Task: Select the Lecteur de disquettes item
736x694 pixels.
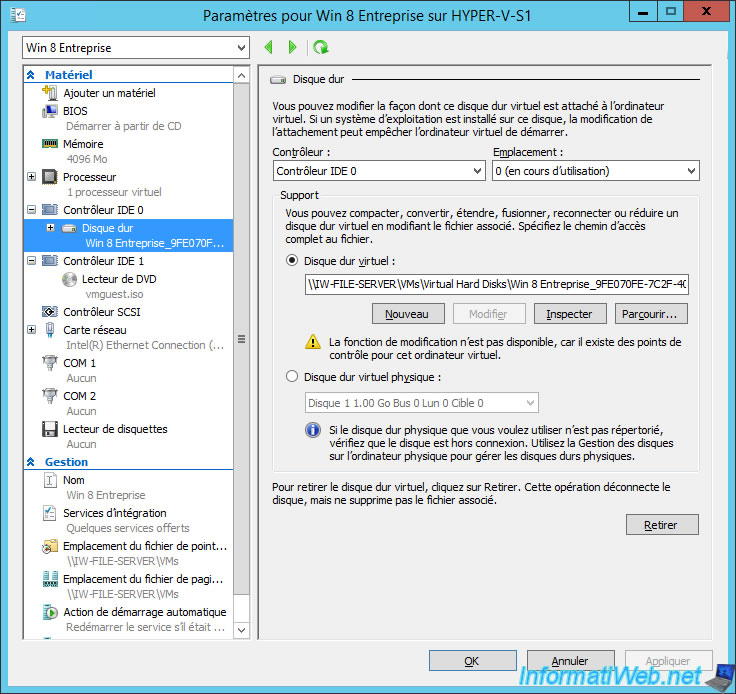Action: click(115, 429)
